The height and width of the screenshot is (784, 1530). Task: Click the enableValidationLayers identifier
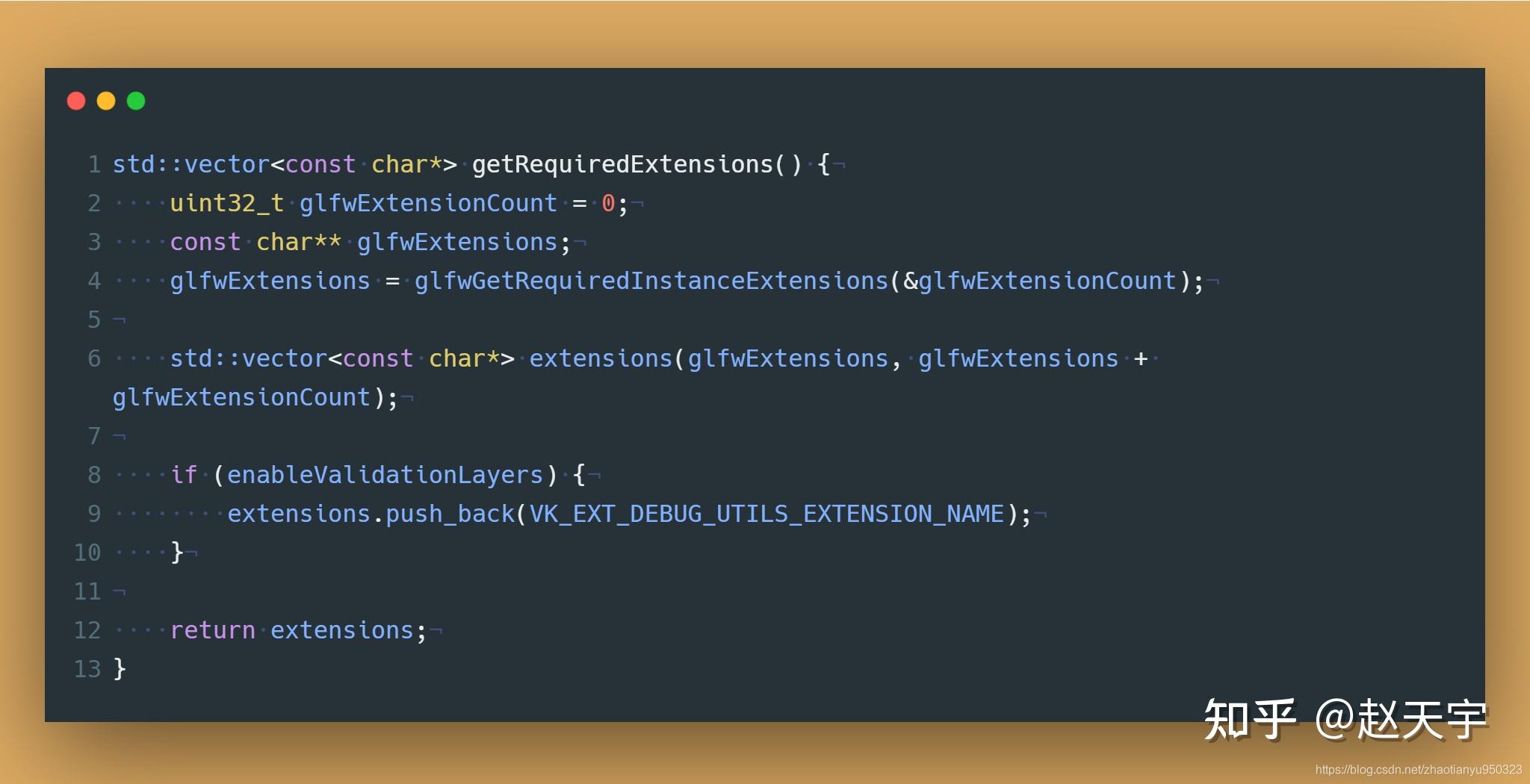[x=385, y=475]
